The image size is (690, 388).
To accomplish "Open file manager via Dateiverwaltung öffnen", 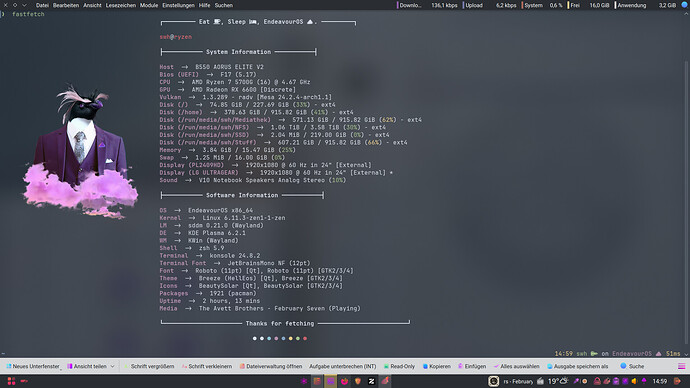I will coord(271,366).
